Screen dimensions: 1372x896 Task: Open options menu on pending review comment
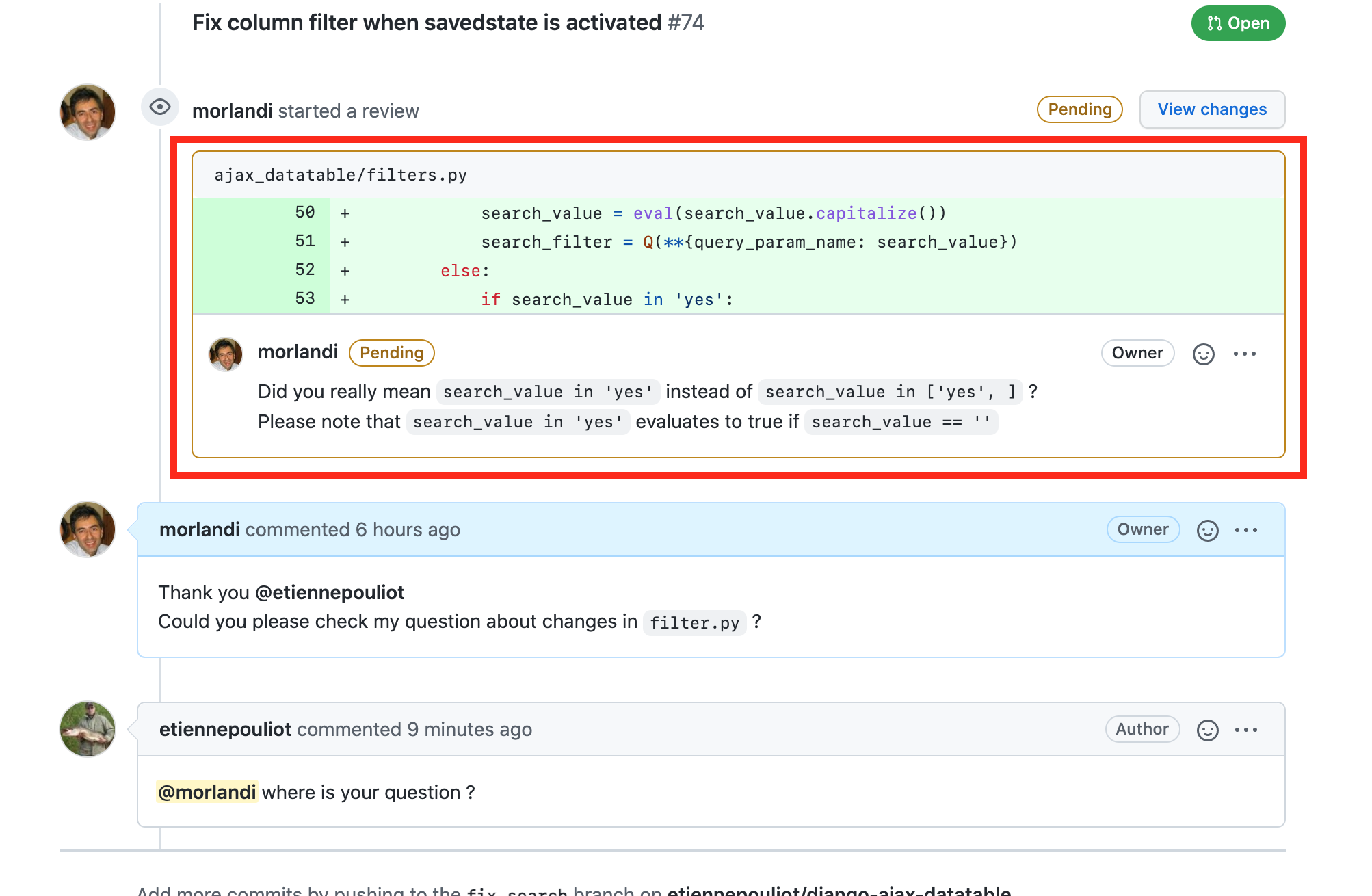point(1244,354)
